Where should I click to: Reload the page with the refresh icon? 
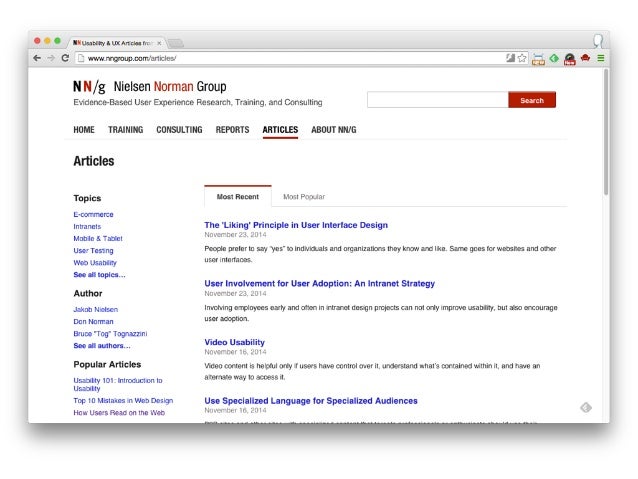pos(65,58)
